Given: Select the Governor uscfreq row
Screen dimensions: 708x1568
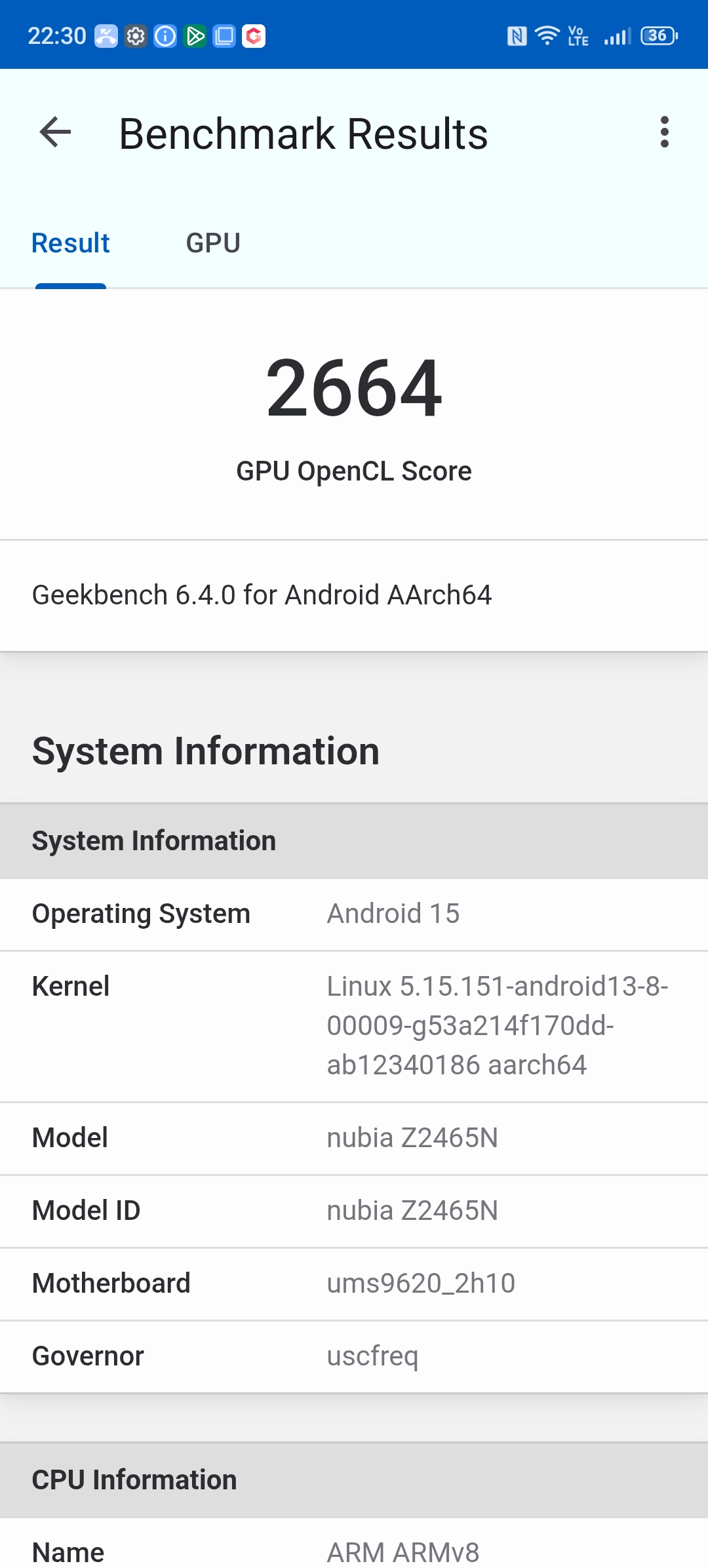Looking at the screenshot, I should [354, 1357].
